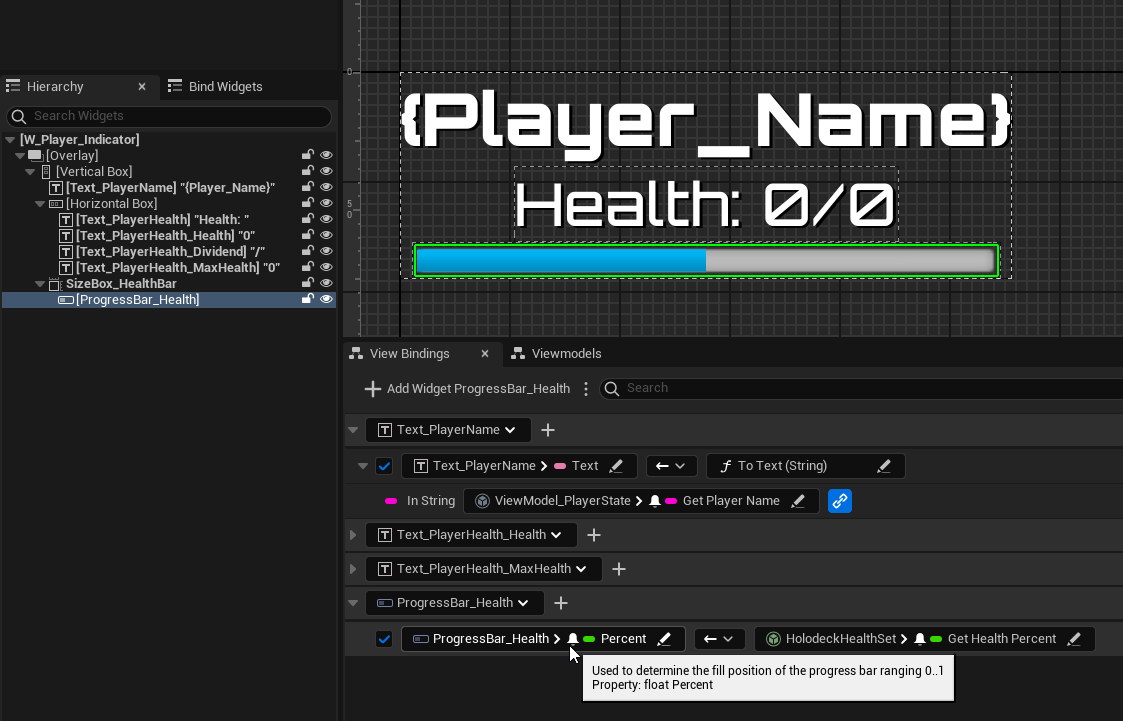Image resolution: width=1123 pixels, height=721 pixels.
Task: Select the health progress bar in the designer
Action: click(705, 261)
